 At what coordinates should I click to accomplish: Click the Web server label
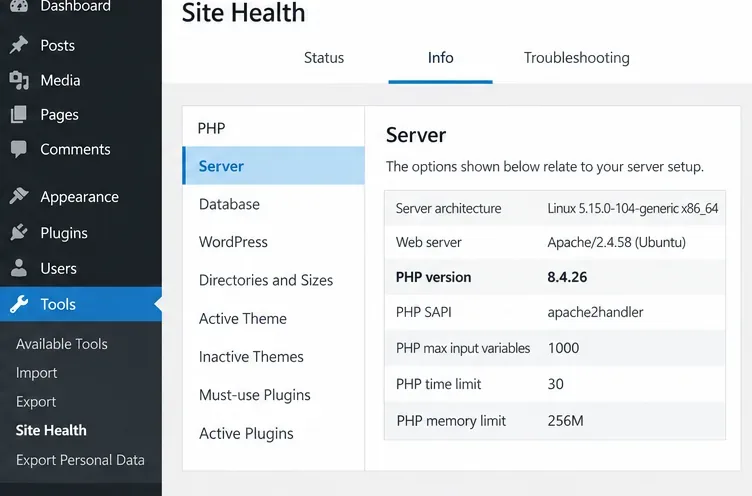(428, 242)
